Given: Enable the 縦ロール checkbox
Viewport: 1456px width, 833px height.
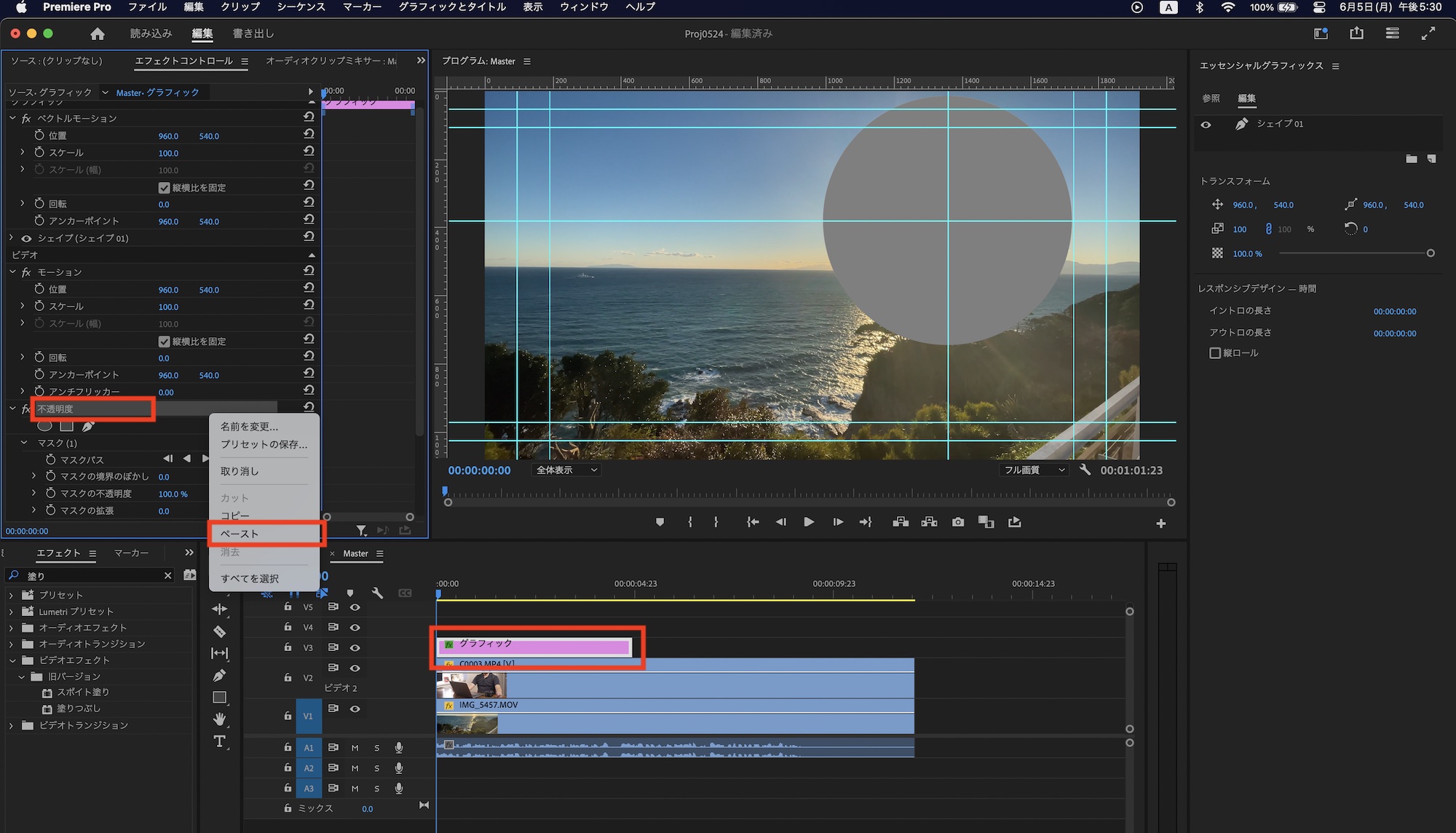Looking at the screenshot, I should coord(1215,353).
